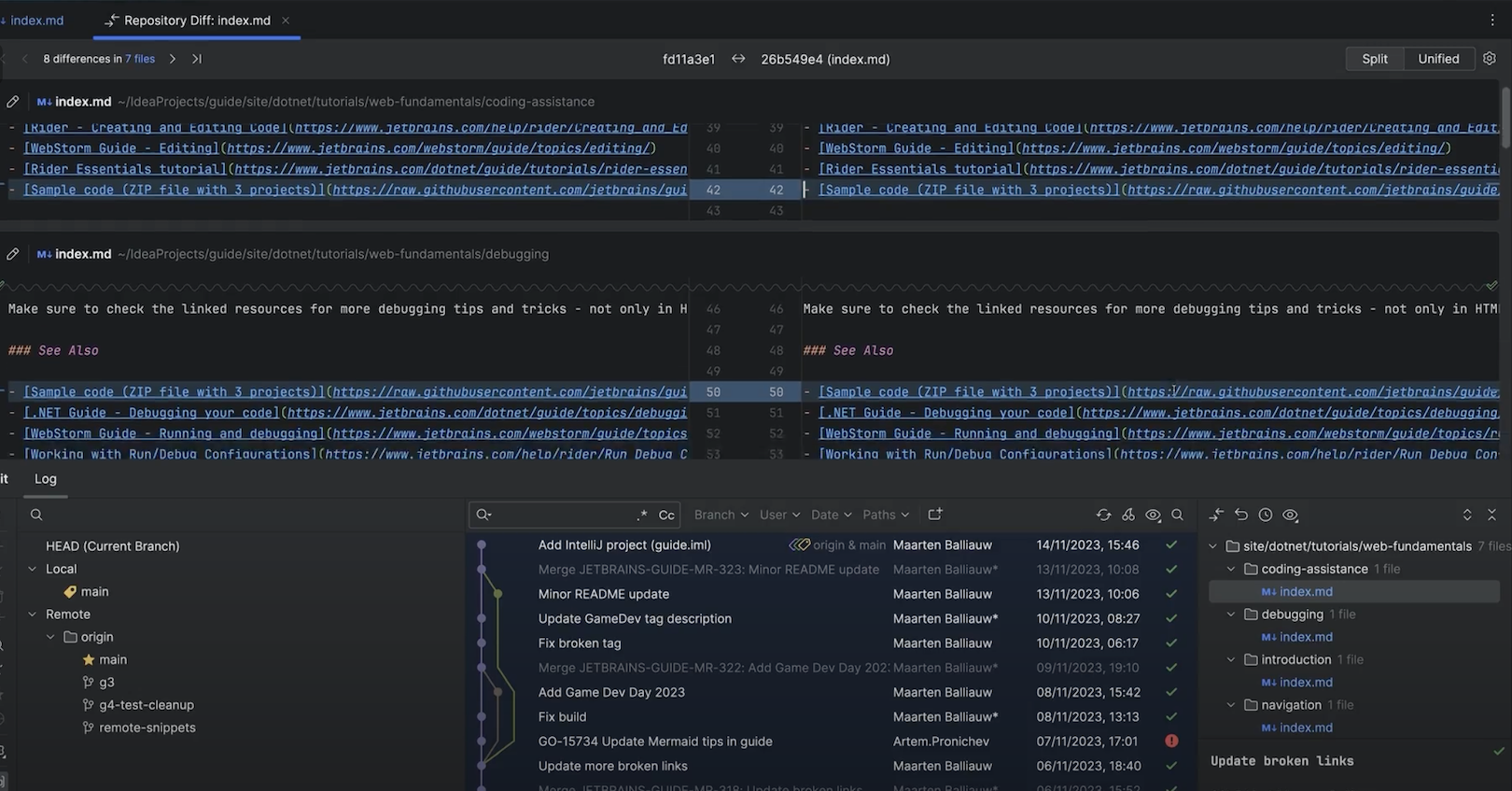Jump to the last difference icon
The image size is (1512, 791).
[197, 59]
